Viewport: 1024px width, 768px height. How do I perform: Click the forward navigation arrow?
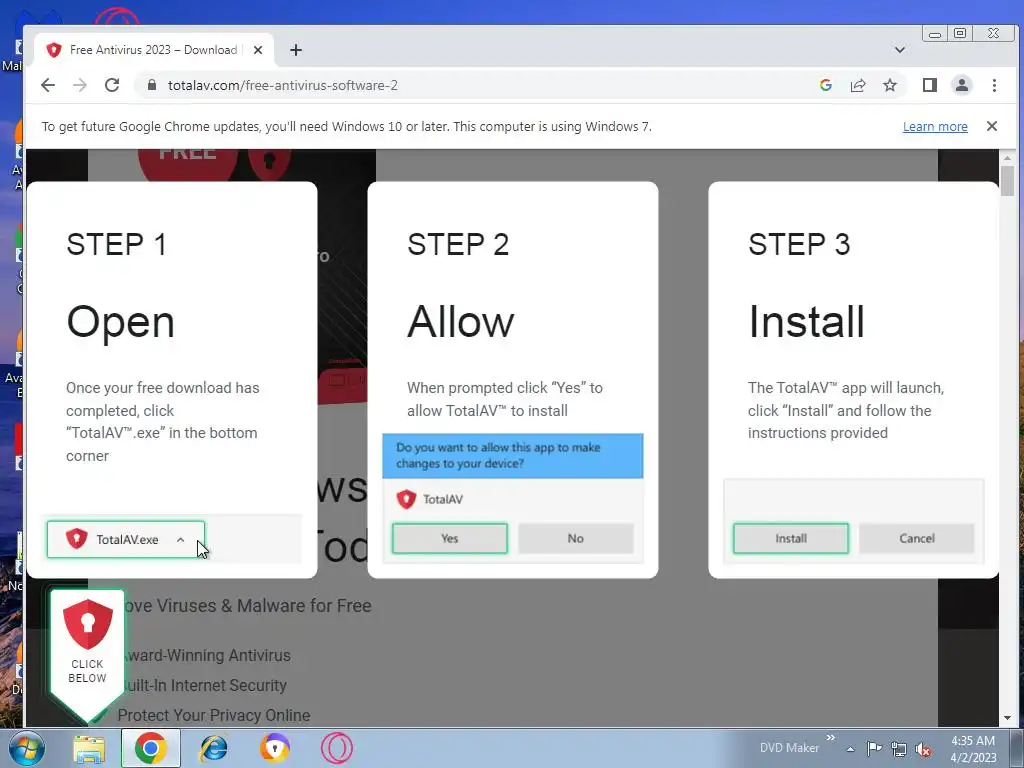(80, 86)
